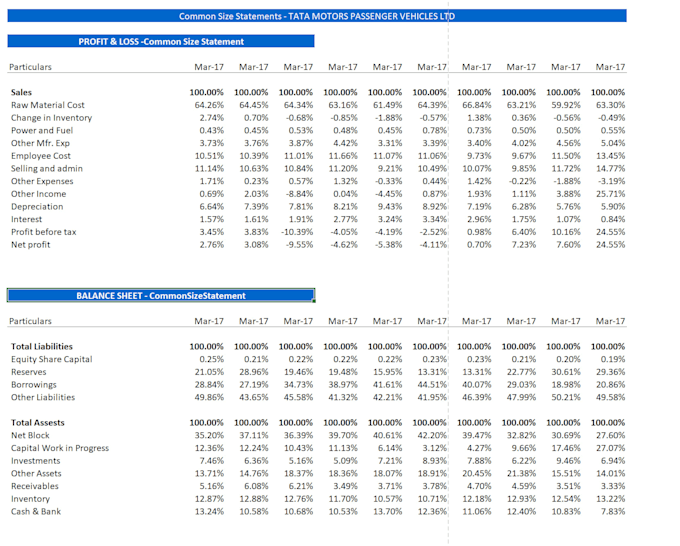Click the Equity Share Capital label
This screenshot has height=546, width=680.
point(52,359)
